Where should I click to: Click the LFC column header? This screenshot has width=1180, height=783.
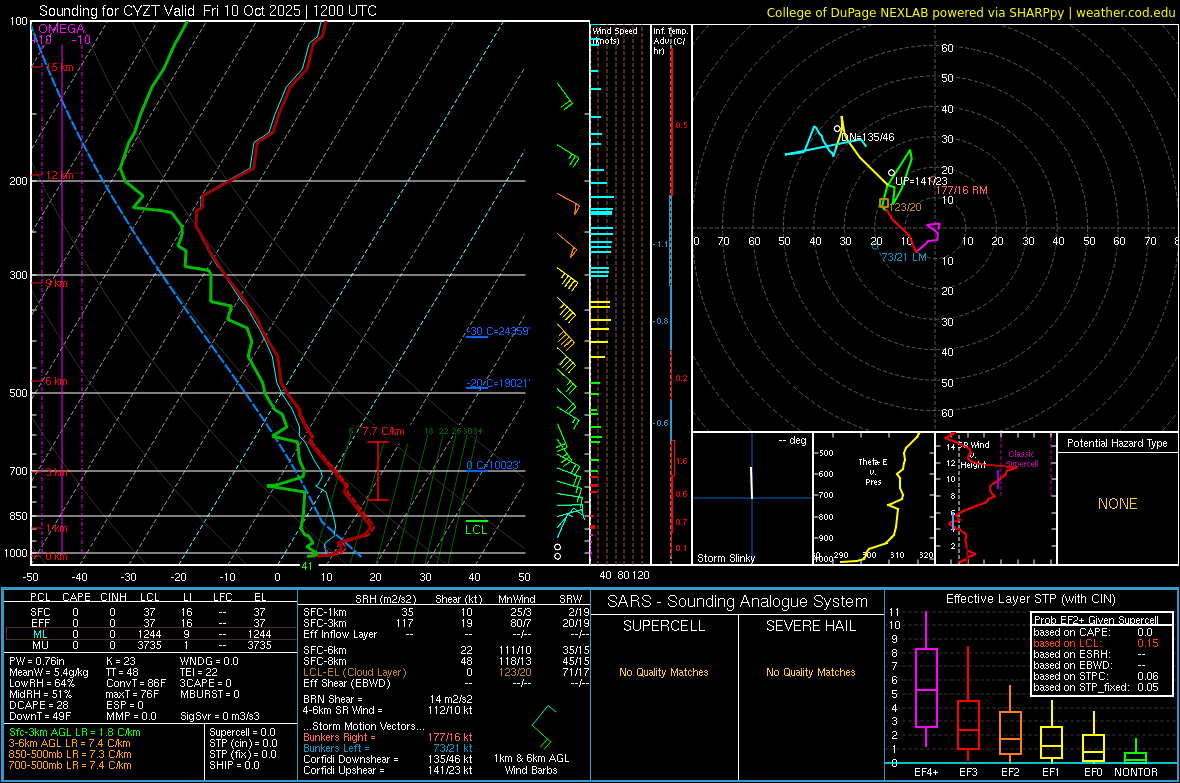pyautogui.click(x=223, y=597)
